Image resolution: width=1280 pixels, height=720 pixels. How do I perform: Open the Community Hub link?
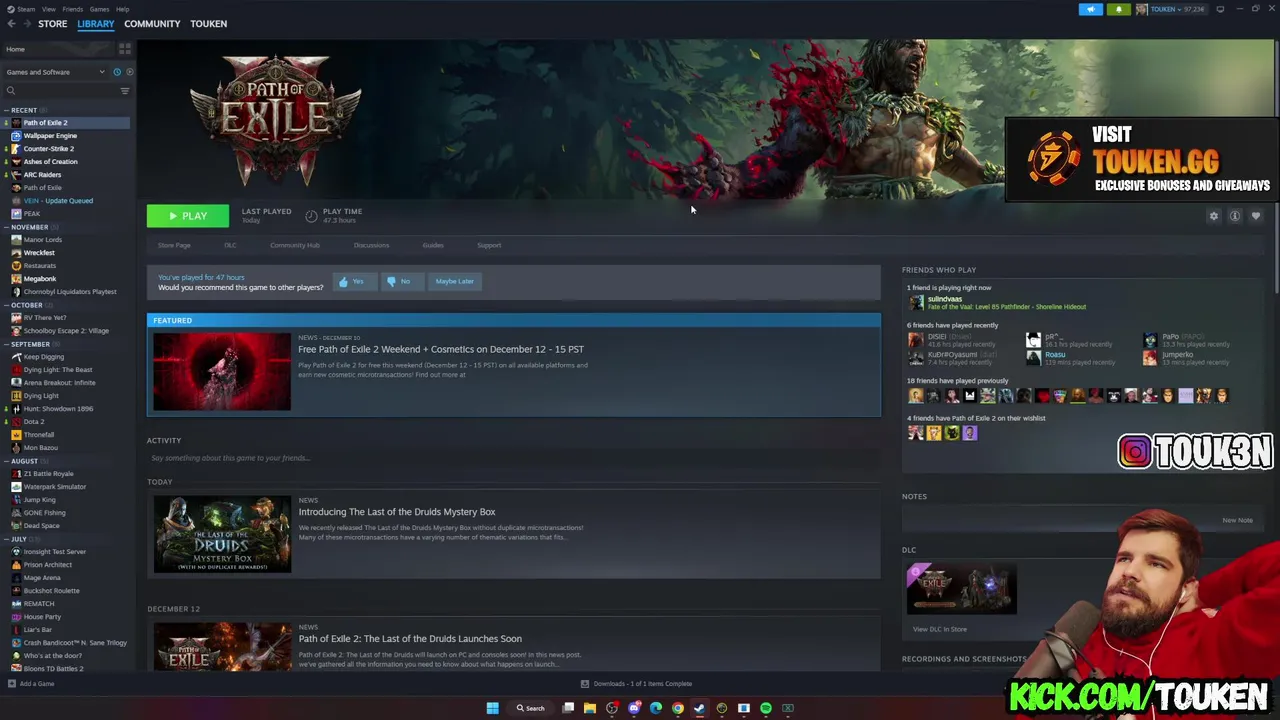[295, 245]
